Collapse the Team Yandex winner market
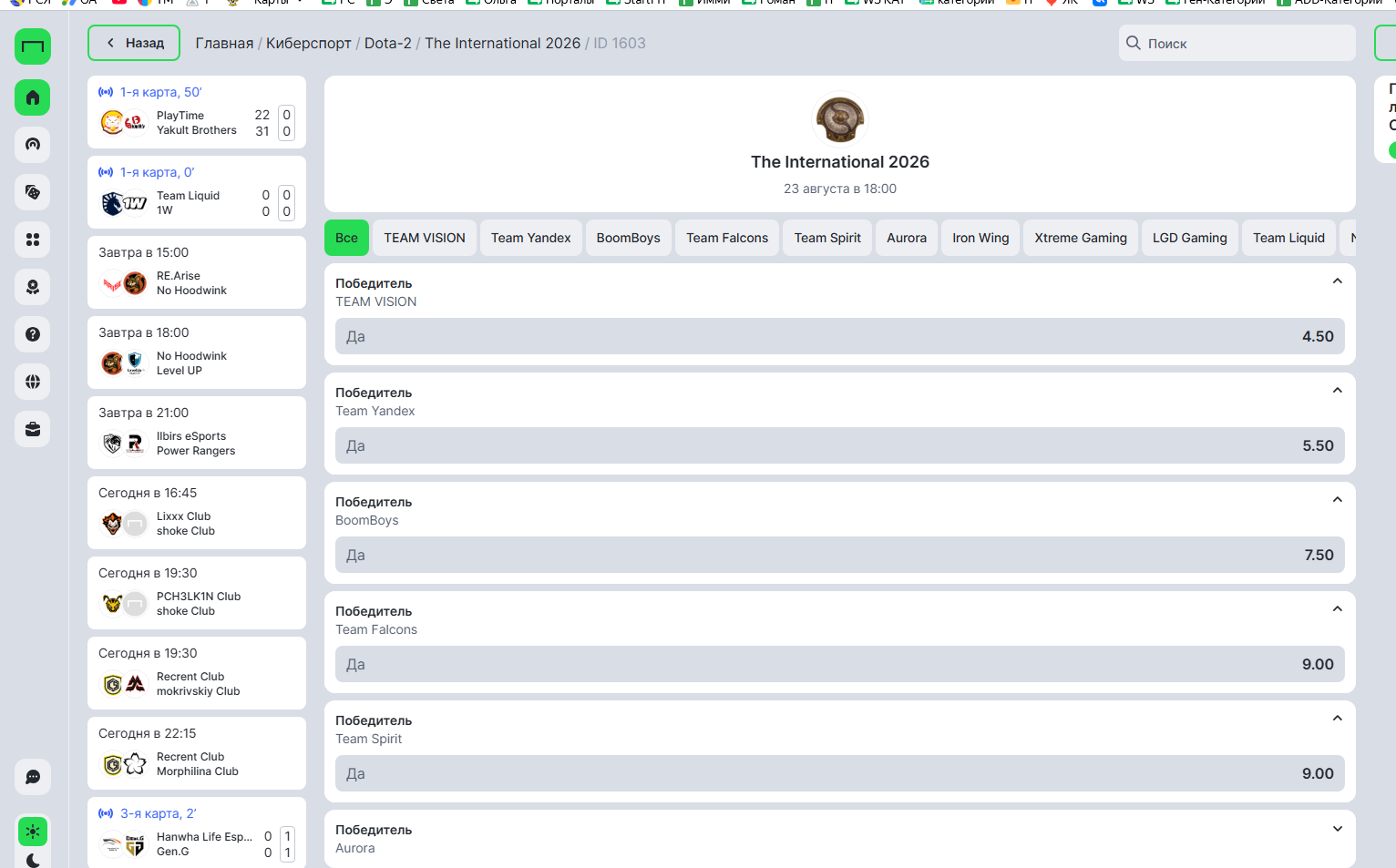1396x868 pixels. [x=1337, y=391]
